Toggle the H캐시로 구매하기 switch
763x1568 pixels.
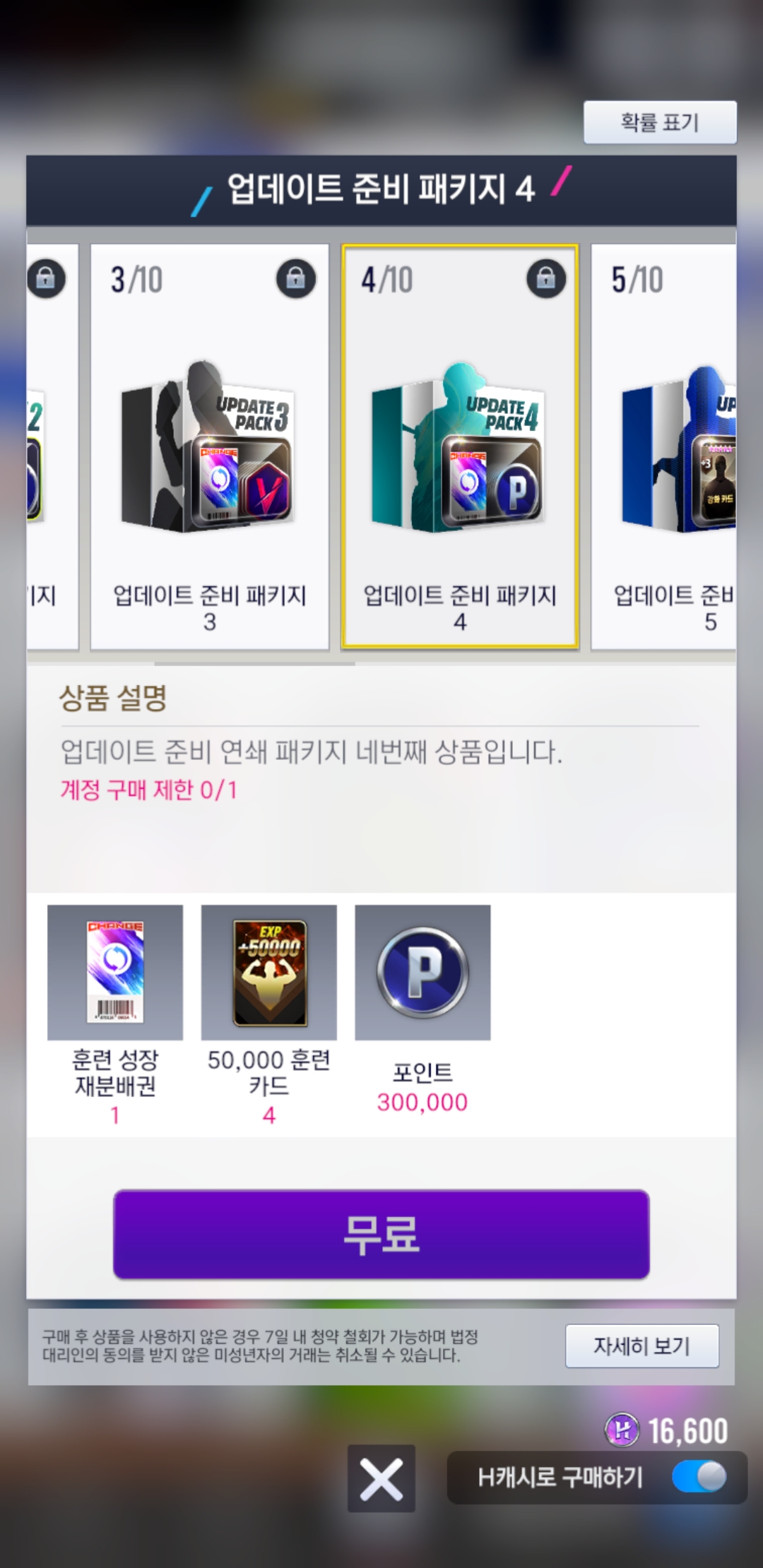click(x=699, y=1477)
